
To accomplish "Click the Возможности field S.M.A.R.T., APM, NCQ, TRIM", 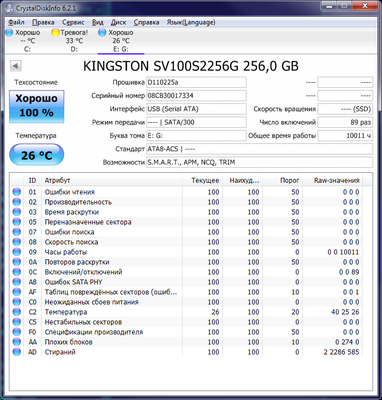I will (259, 162).
